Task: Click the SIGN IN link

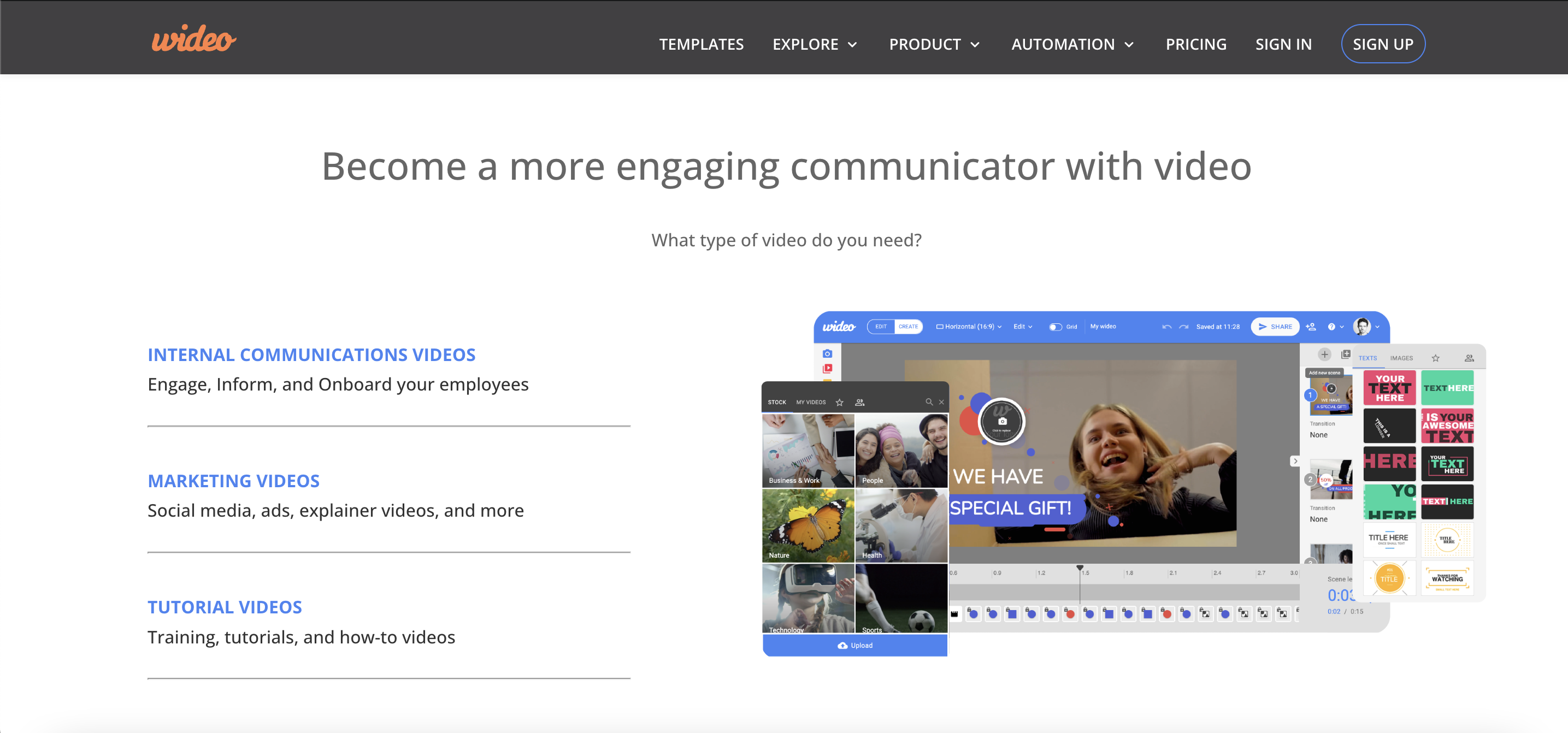Action: point(1283,44)
